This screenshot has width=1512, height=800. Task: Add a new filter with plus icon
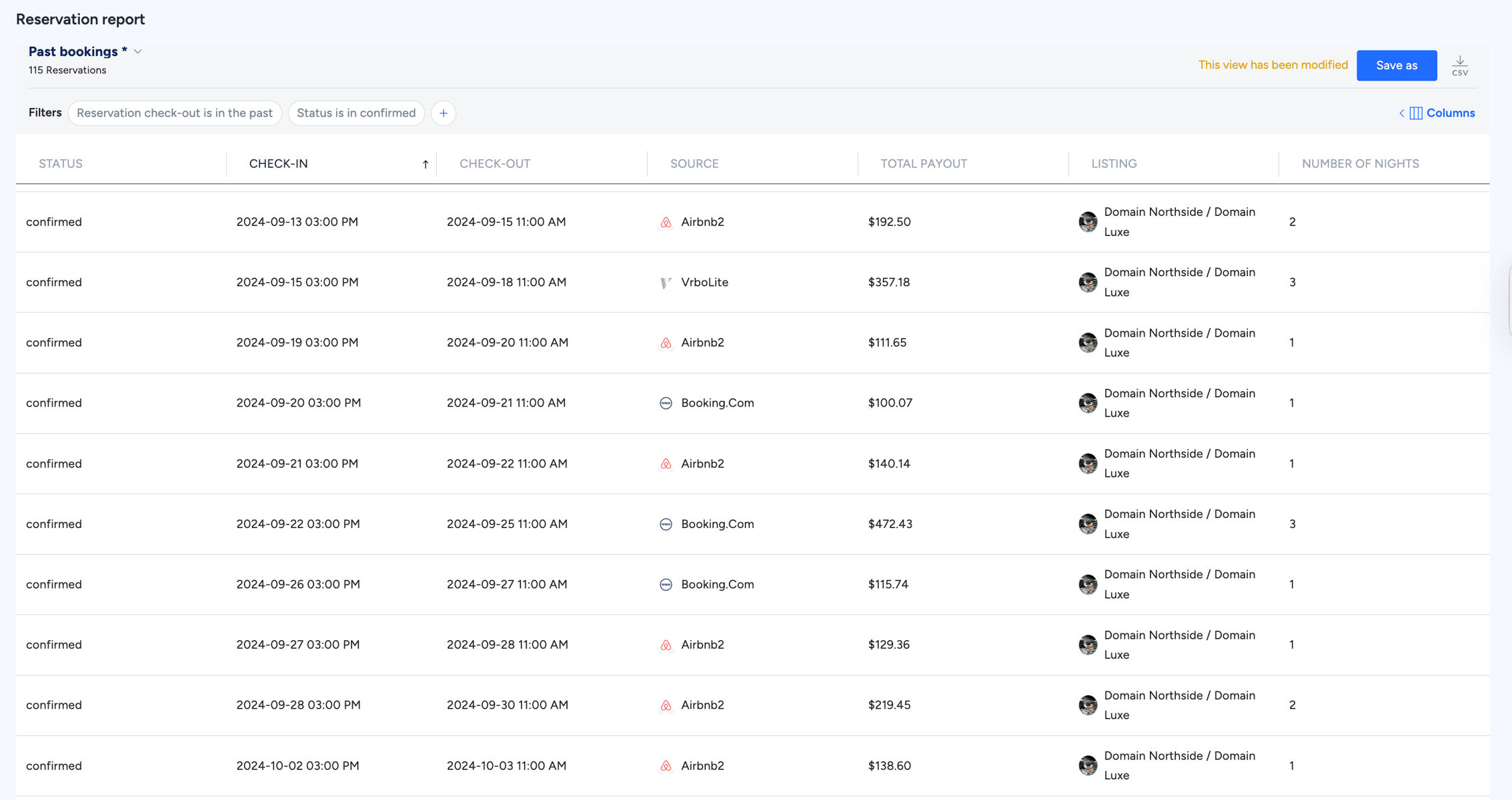(x=444, y=113)
